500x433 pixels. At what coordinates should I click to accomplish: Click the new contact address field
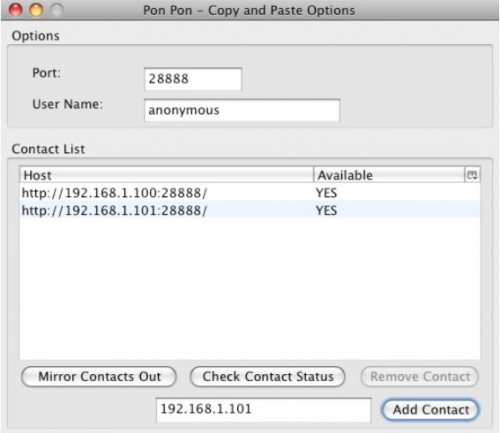263,409
